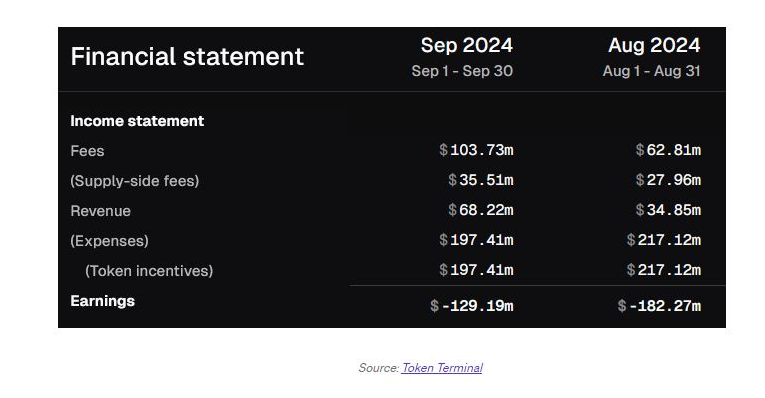This screenshot has height=398, width=765.
Task: Select the Income statement section label
Action: 137,121
